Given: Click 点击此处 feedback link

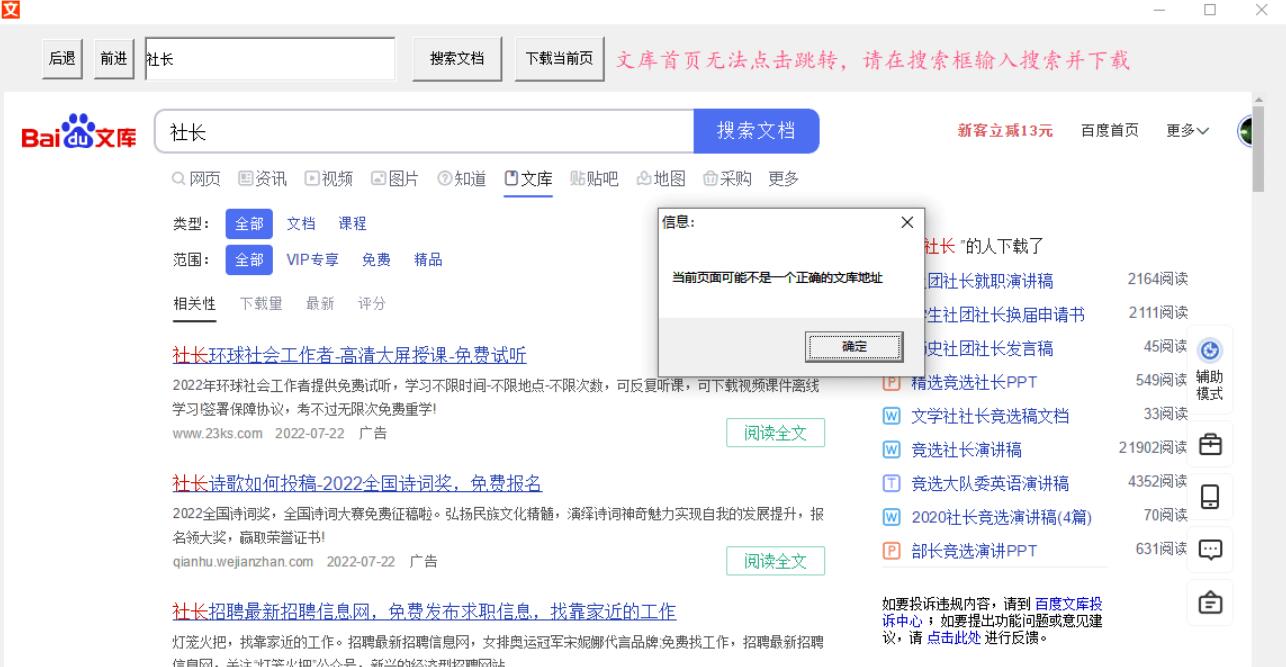Looking at the screenshot, I should click(953, 637).
